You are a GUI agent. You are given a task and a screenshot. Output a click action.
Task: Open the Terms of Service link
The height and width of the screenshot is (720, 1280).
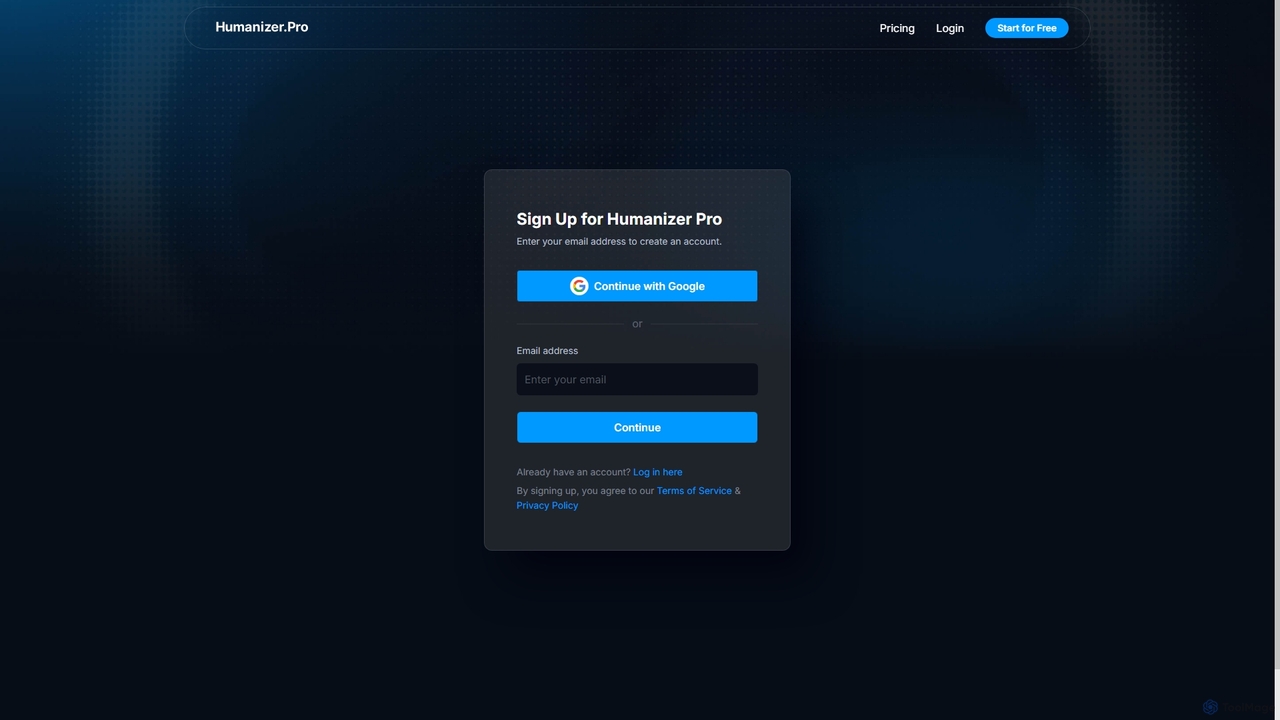coord(694,491)
